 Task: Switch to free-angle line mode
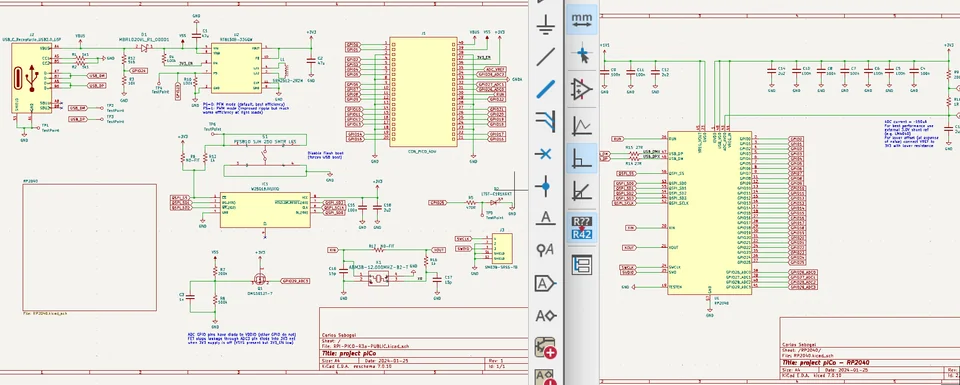[x=582, y=125]
